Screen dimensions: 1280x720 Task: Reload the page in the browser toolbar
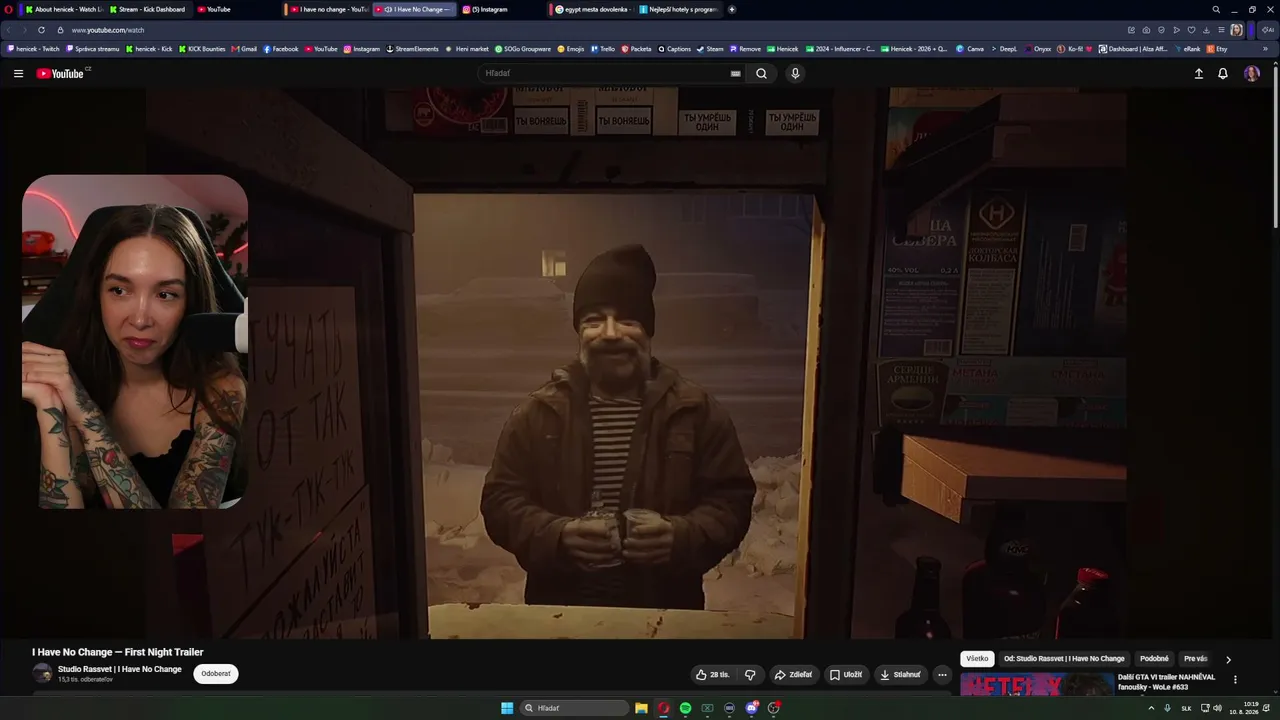point(41,30)
